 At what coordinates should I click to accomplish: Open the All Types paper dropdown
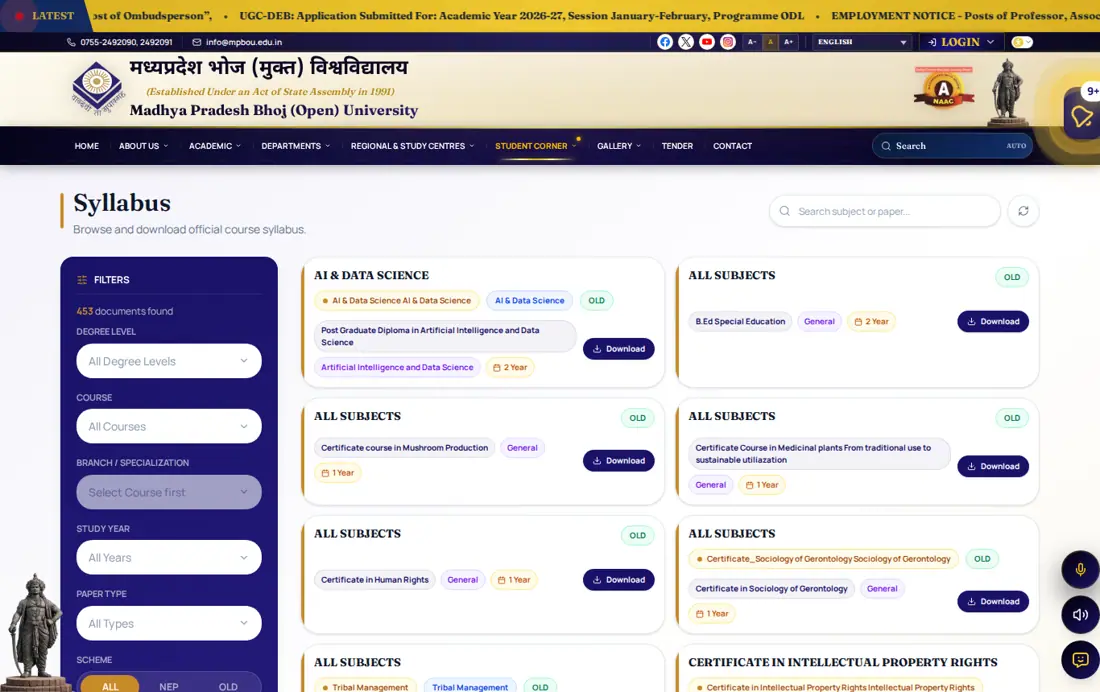(169, 623)
